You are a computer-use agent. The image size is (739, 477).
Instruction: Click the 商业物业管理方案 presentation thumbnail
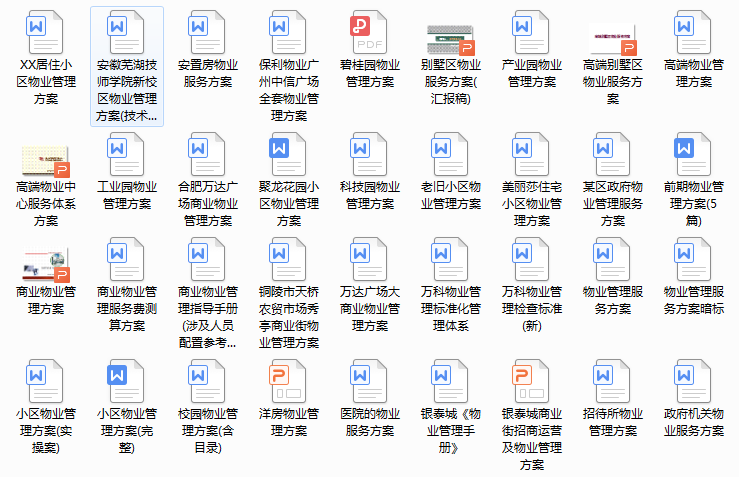(45, 264)
